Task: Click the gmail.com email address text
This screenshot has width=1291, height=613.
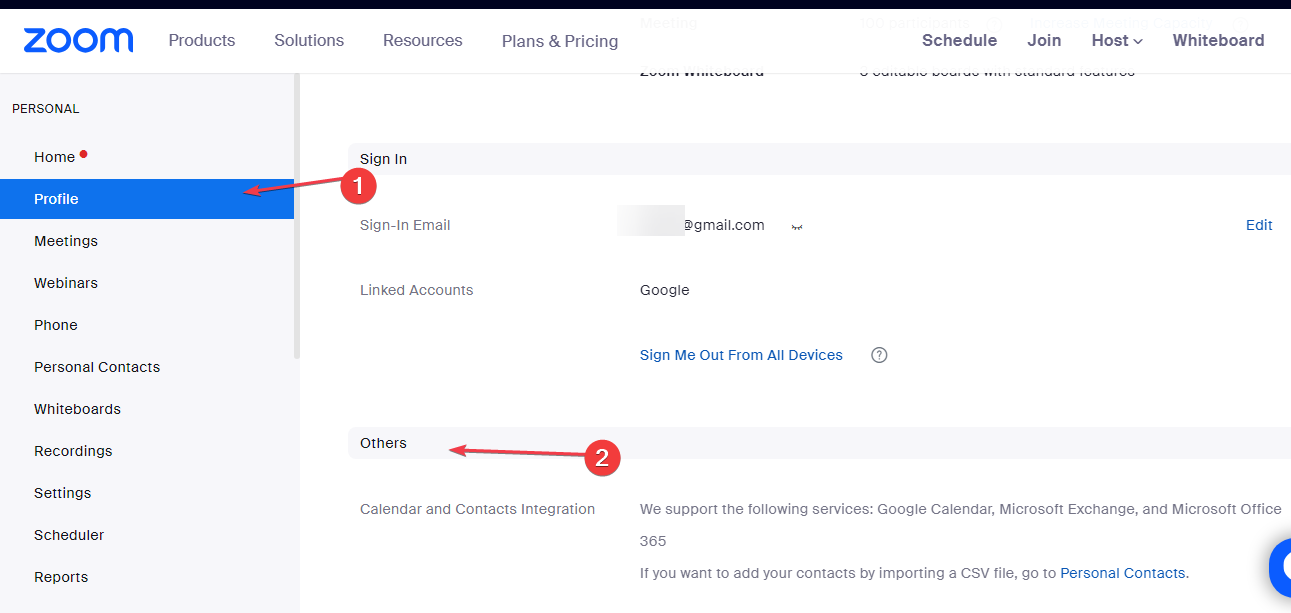Action: click(724, 225)
